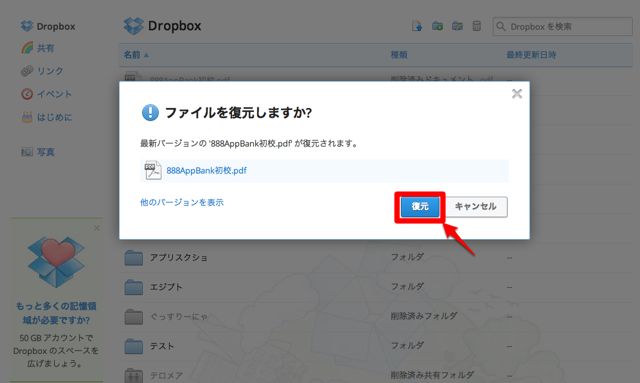Cancel the dialog via キャンセル button
Screen dimensions: 640x383
click(476, 207)
